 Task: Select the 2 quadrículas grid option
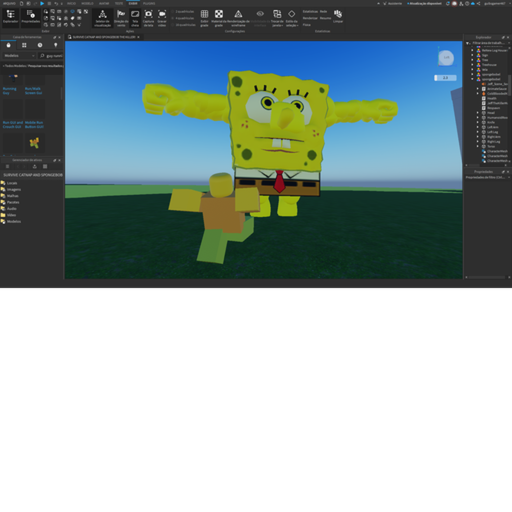click(182, 12)
